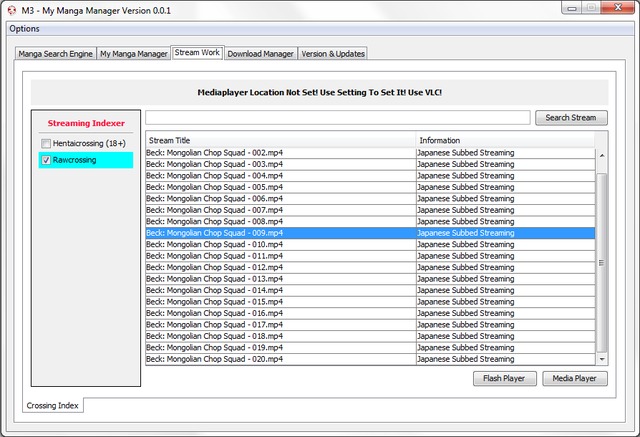Sort by Stream Title column header
640x437 pixels.
tap(280, 140)
